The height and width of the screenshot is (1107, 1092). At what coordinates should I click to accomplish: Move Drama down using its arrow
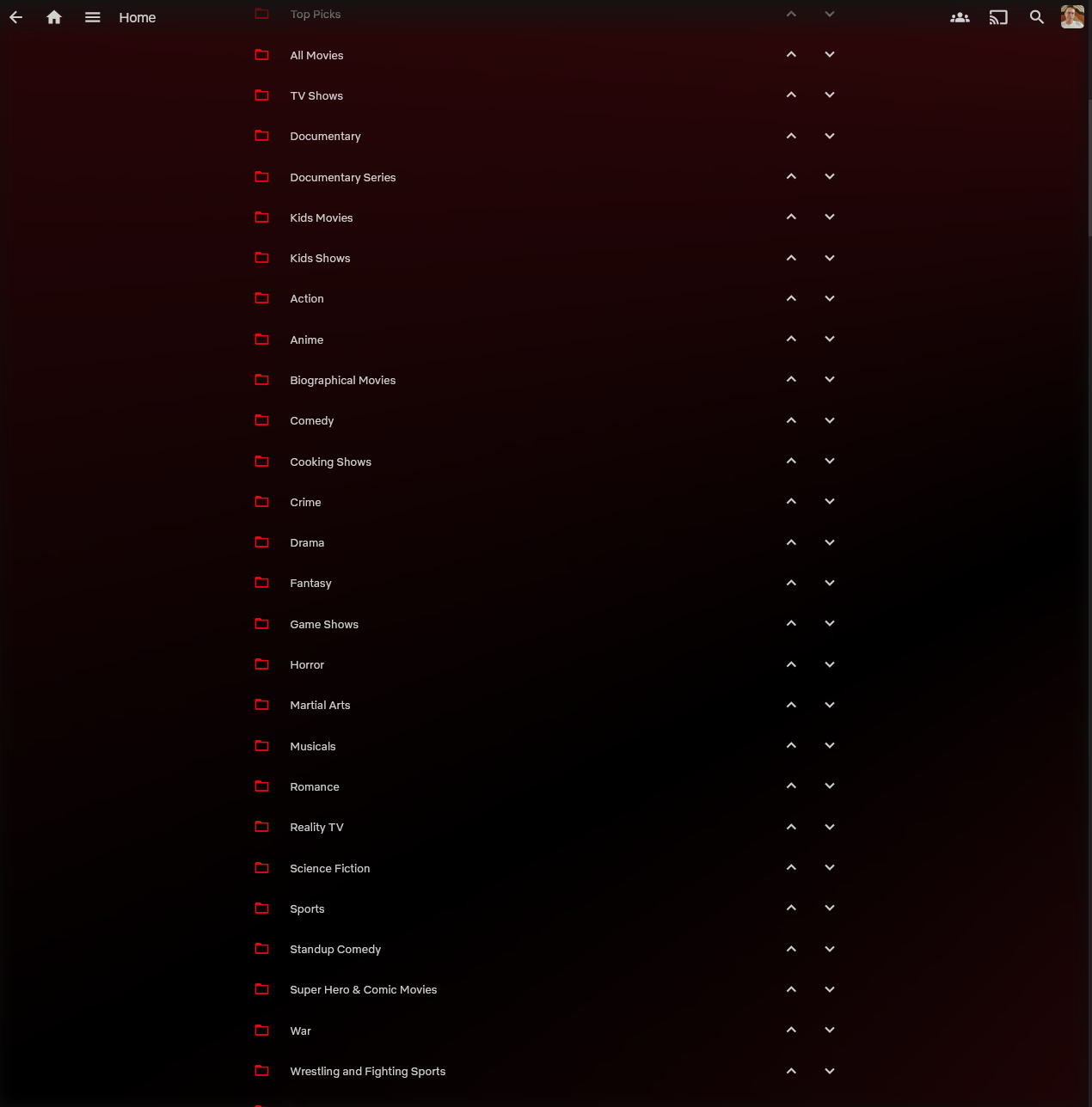click(830, 542)
